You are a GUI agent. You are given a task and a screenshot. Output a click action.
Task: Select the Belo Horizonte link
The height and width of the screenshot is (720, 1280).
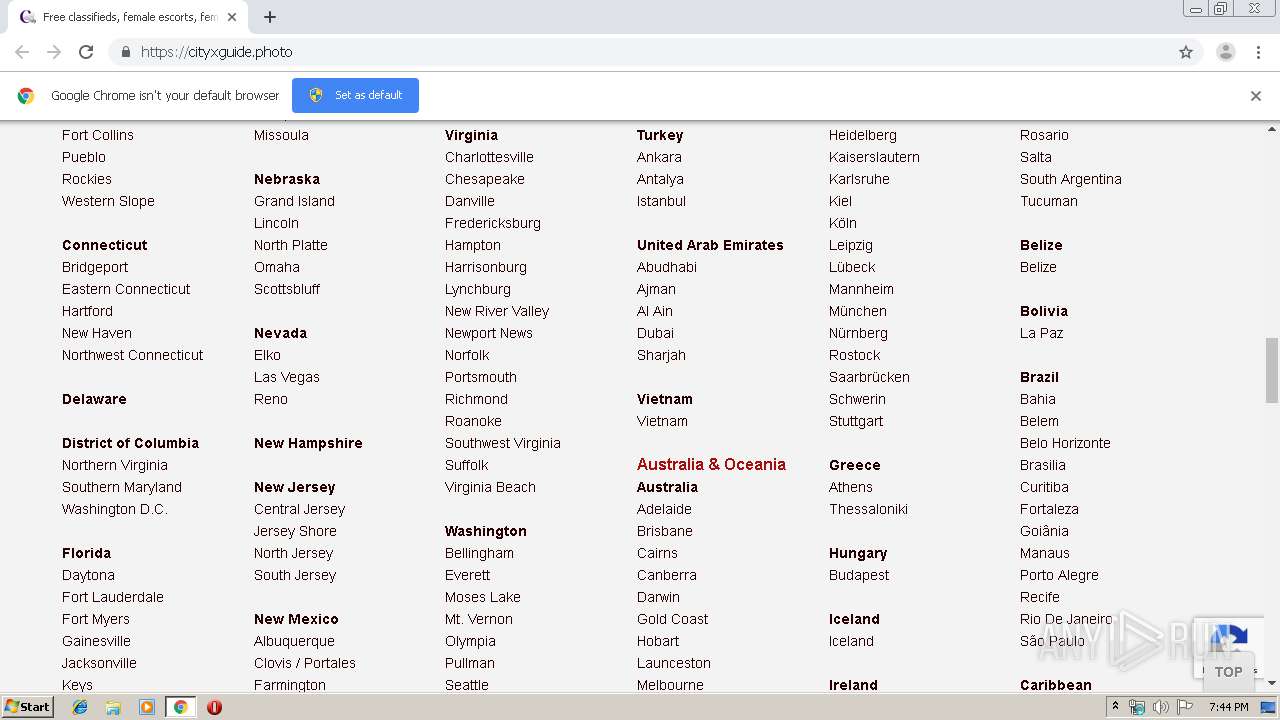click(x=1065, y=443)
